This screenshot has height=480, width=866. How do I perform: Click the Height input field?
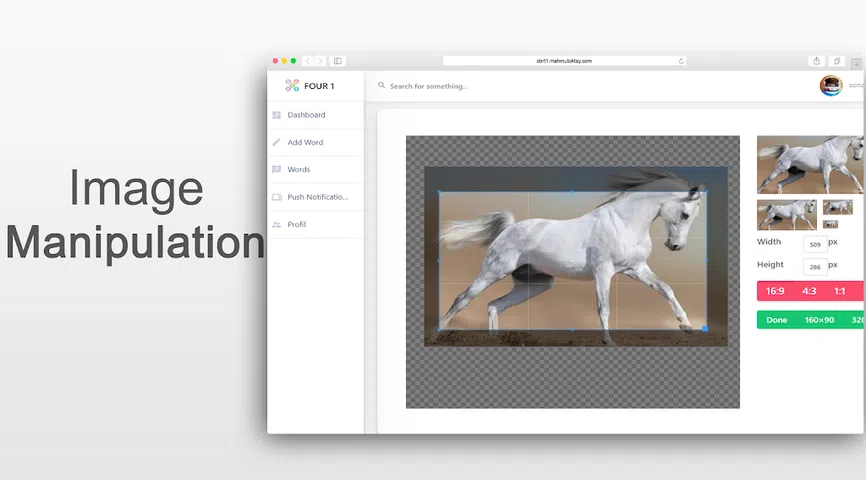tap(814, 266)
